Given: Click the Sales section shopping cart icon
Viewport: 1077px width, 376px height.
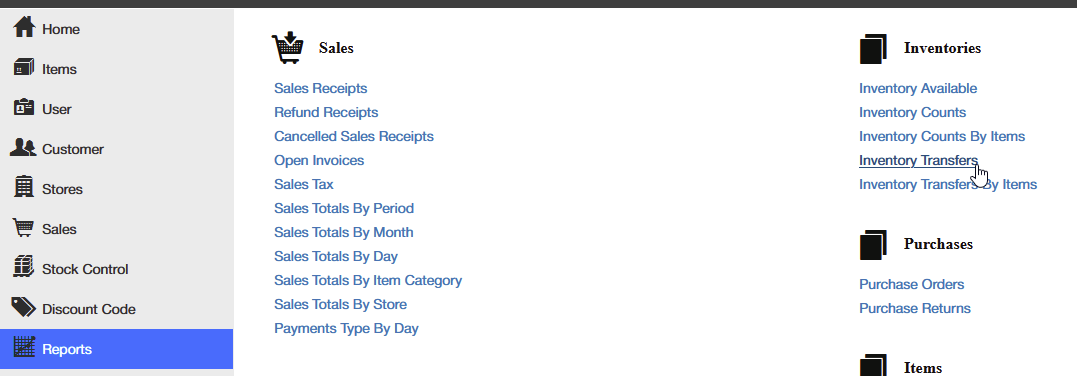Looking at the screenshot, I should (288, 48).
